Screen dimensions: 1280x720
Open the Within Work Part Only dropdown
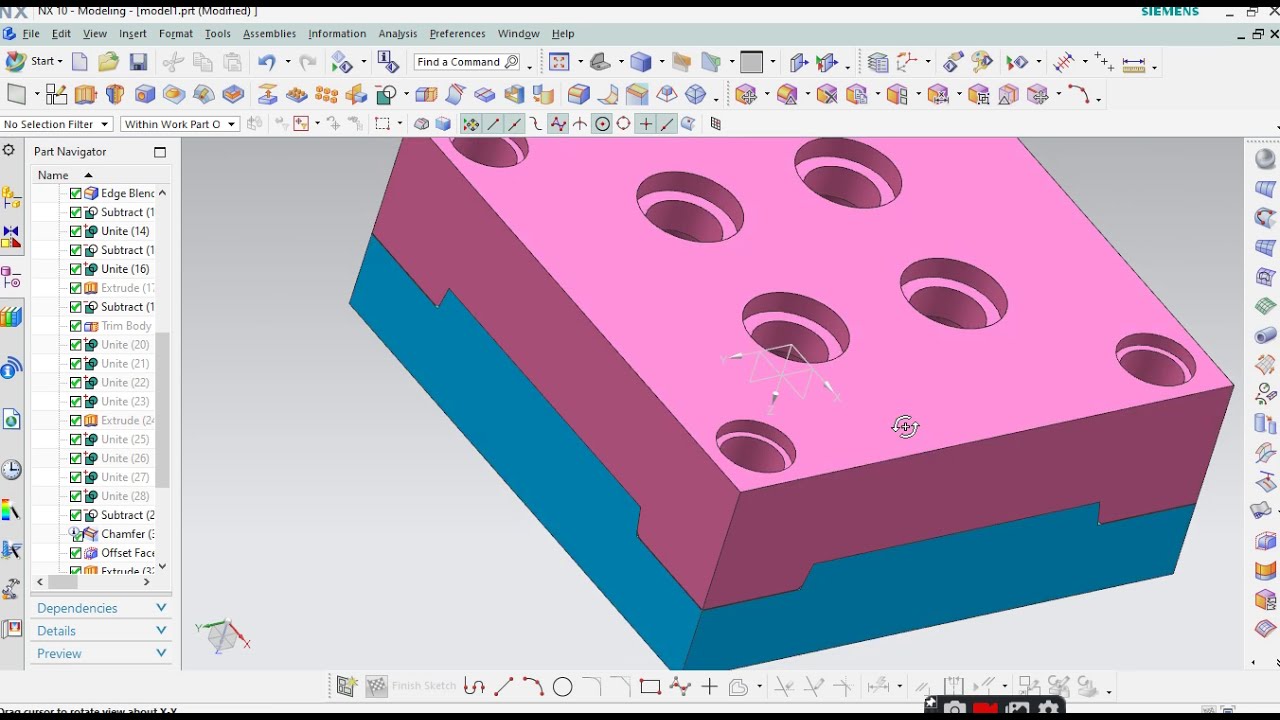[179, 124]
